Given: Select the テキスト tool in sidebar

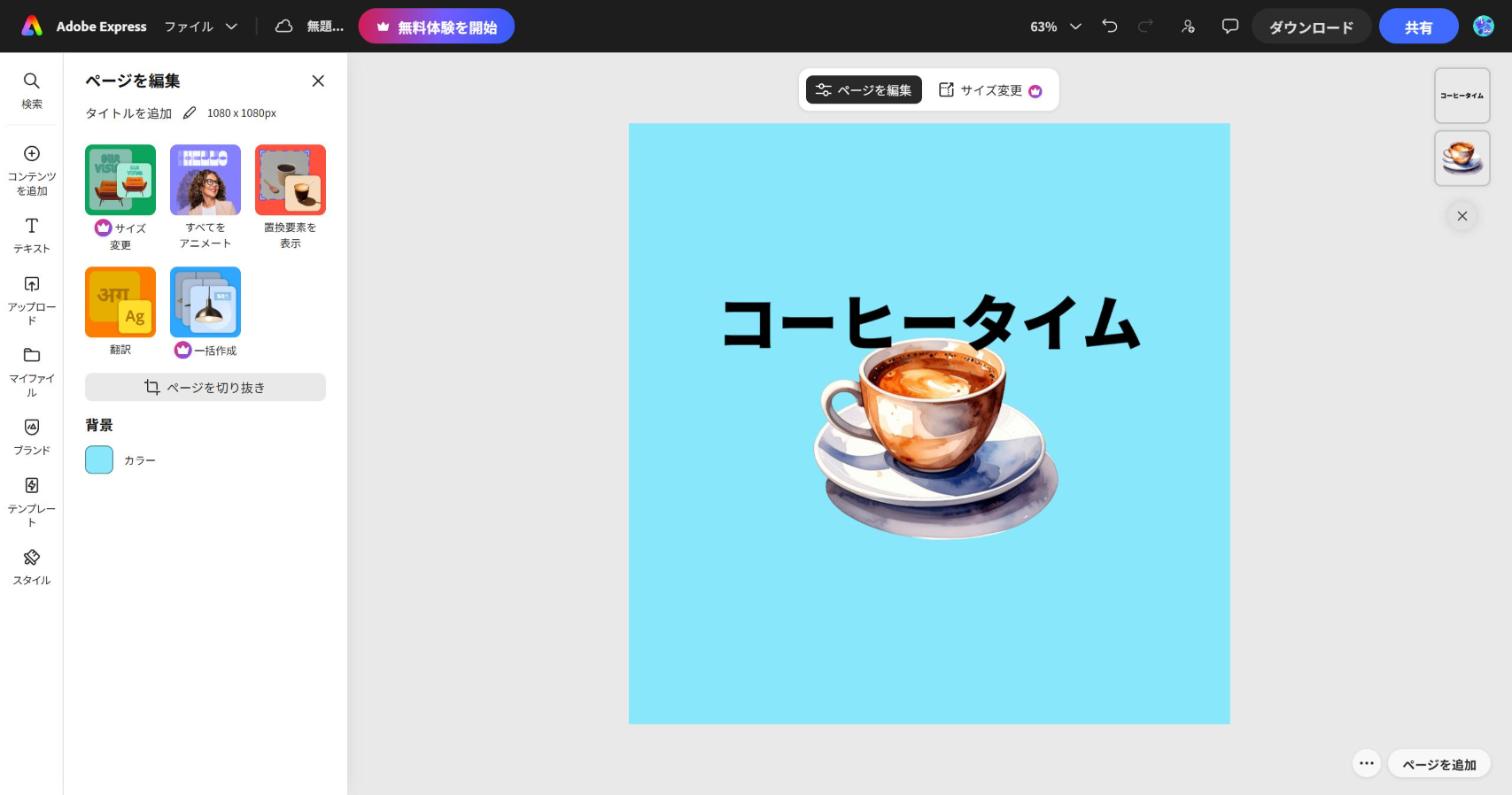Looking at the screenshot, I should pos(32,235).
